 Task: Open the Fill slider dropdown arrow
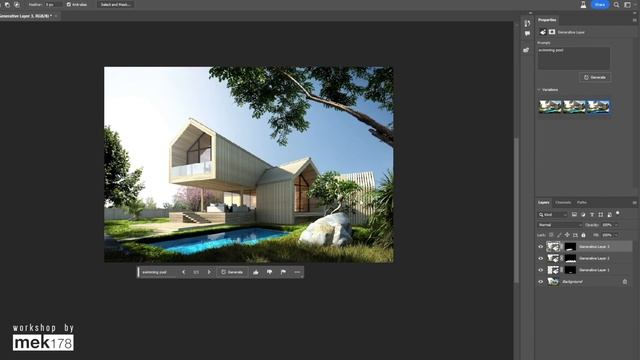tap(616, 235)
